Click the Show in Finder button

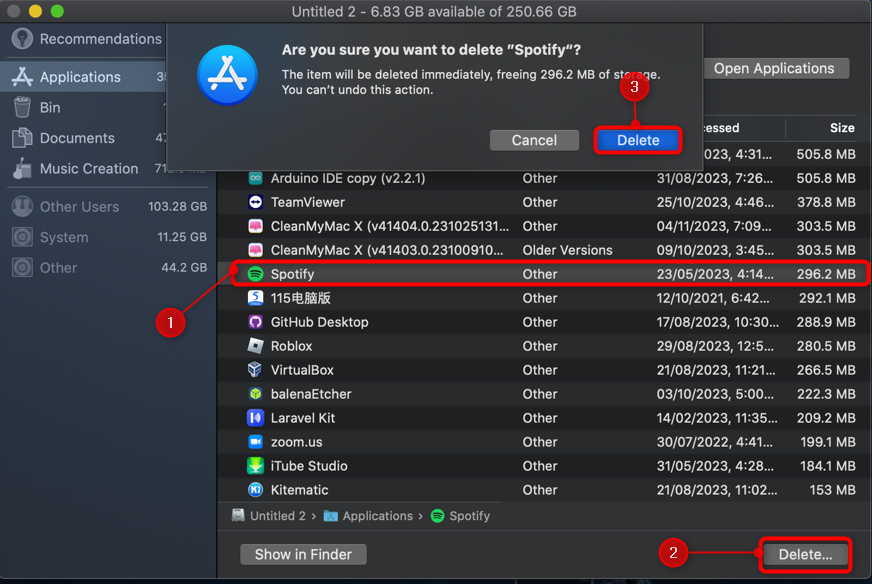[303, 554]
